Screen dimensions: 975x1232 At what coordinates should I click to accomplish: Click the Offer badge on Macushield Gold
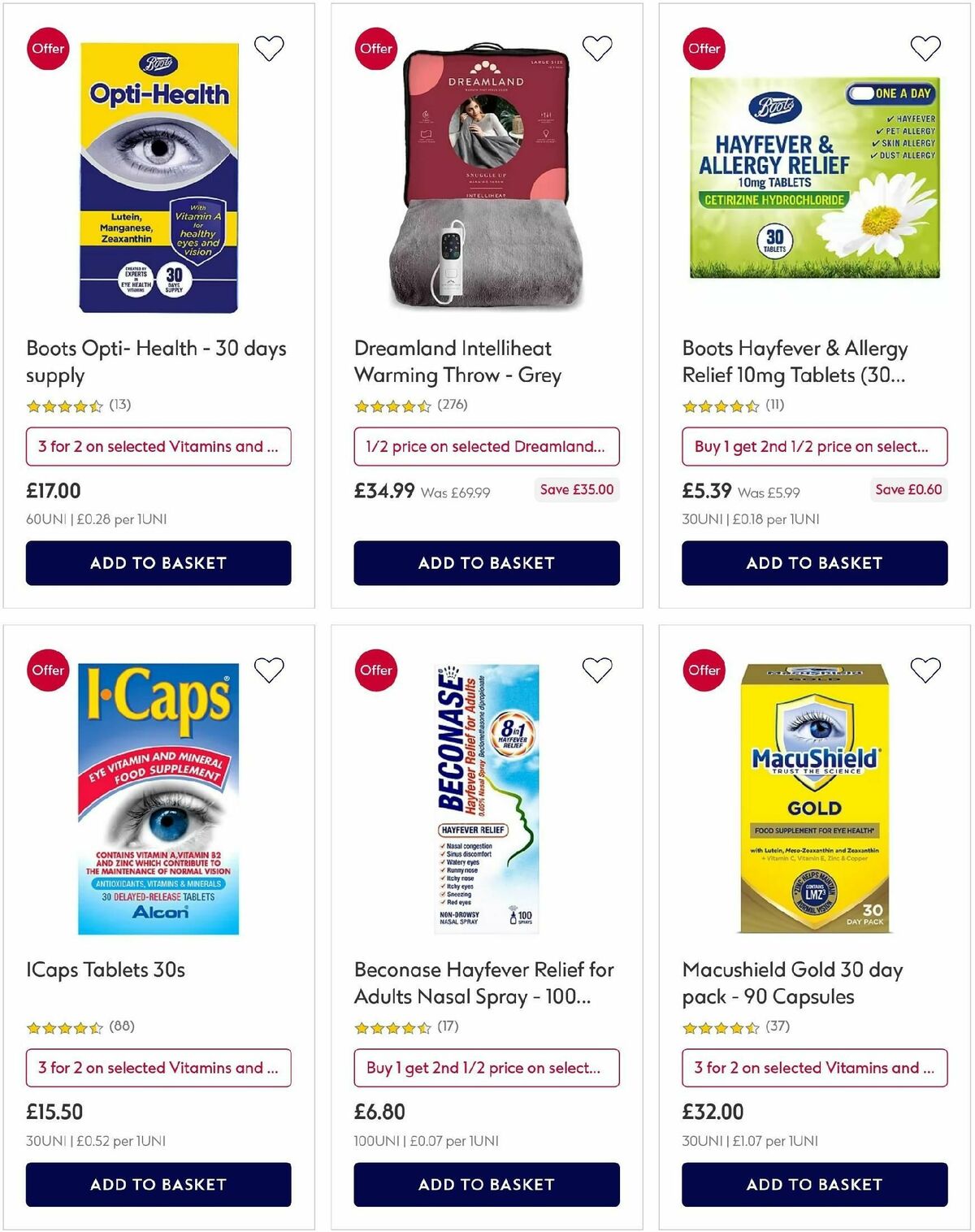(x=703, y=670)
